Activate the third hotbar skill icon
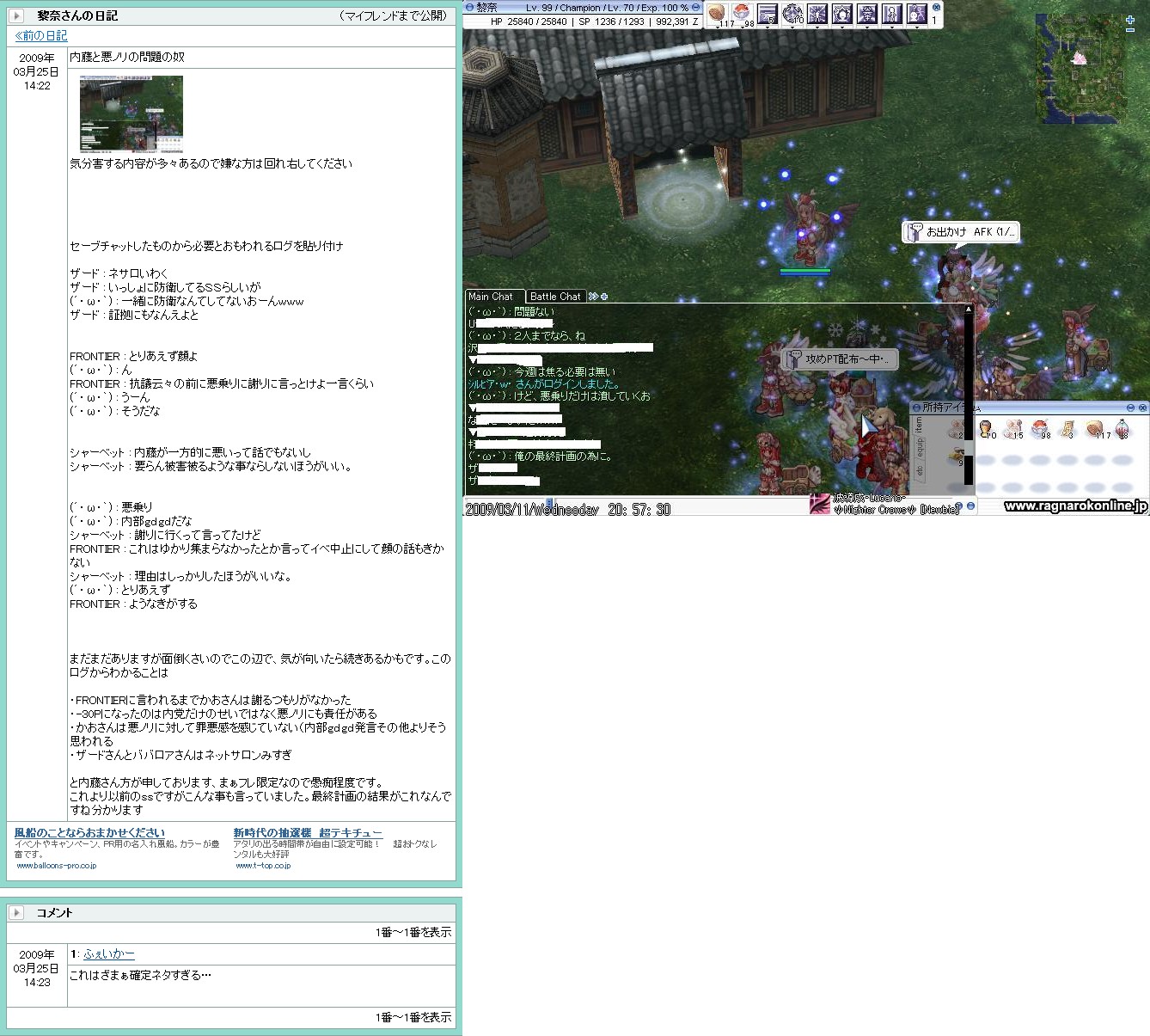1150x1036 pixels. 767,14
